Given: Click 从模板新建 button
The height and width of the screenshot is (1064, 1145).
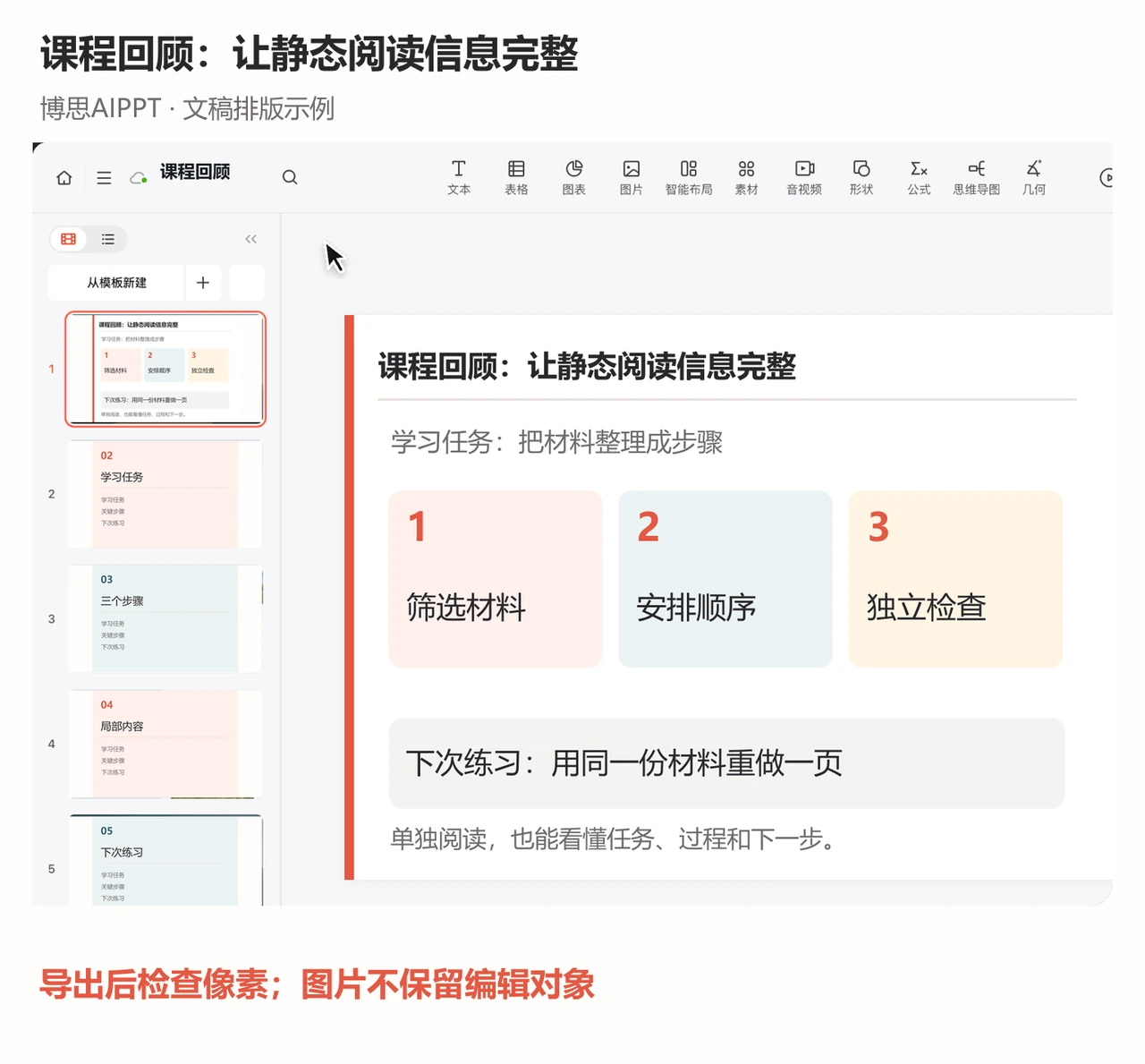Looking at the screenshot, I should (x=116, y=283).
